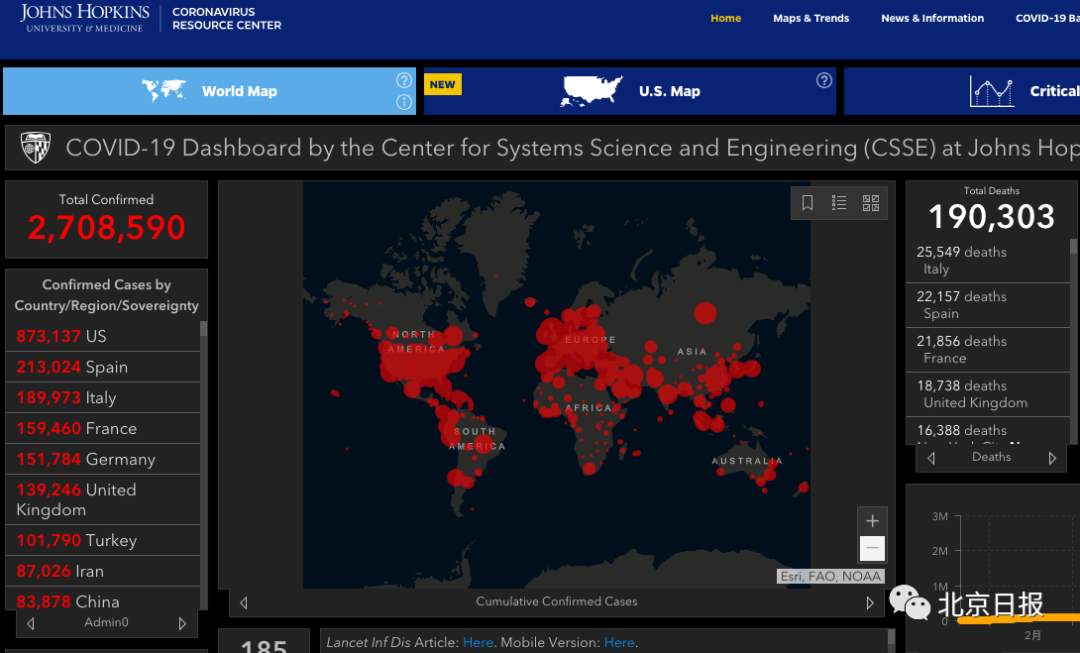Zoom in on the map
This screenshot has height=653, width=1080.
(872, 521)
